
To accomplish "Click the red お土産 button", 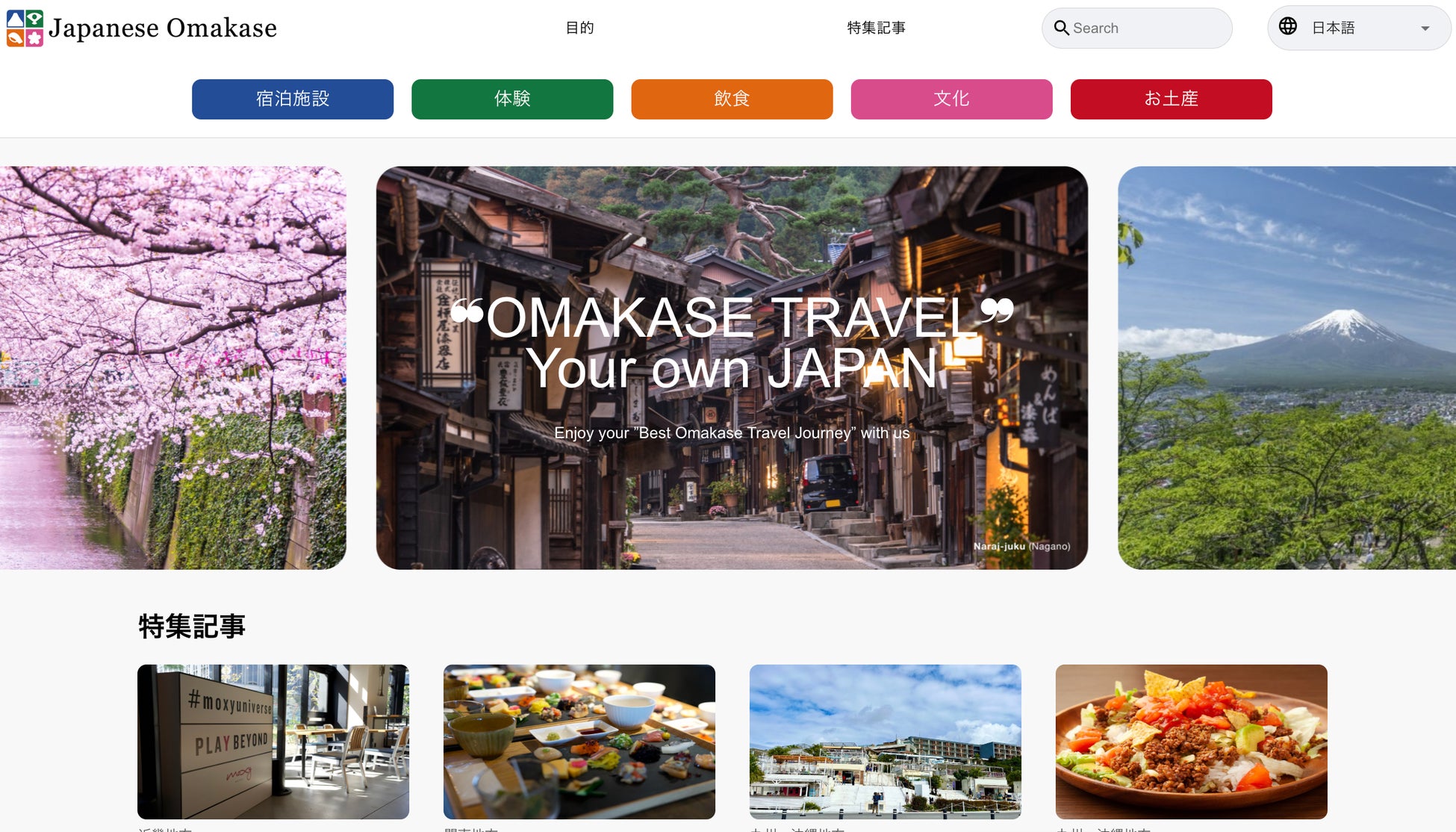I will click(x=1170, y=99).
